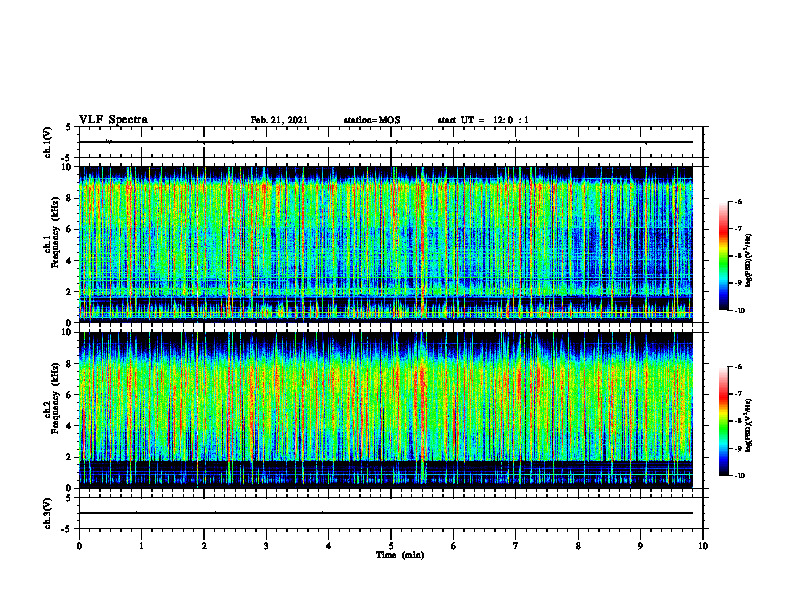
Task: Click the "10" tick on ch.1 frequency axis
Action: [68, 167]
